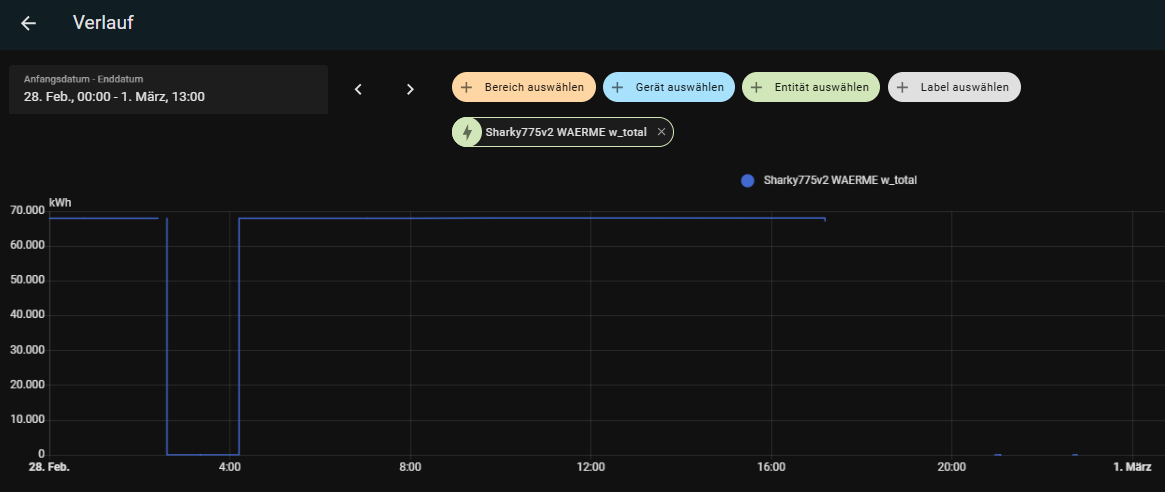Click the 60.000 y-axis label
This screenshot has width=1165, height=492.
pyautogui.click(x=27, y=245)
